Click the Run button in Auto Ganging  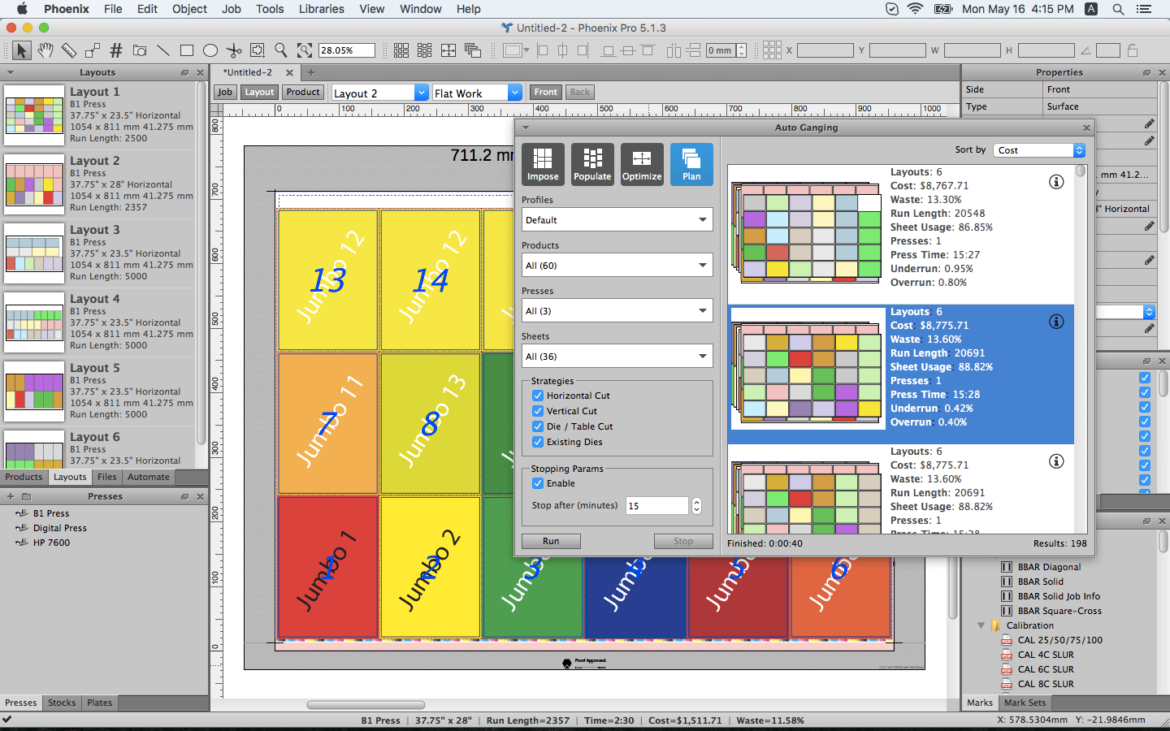(551, 542)
